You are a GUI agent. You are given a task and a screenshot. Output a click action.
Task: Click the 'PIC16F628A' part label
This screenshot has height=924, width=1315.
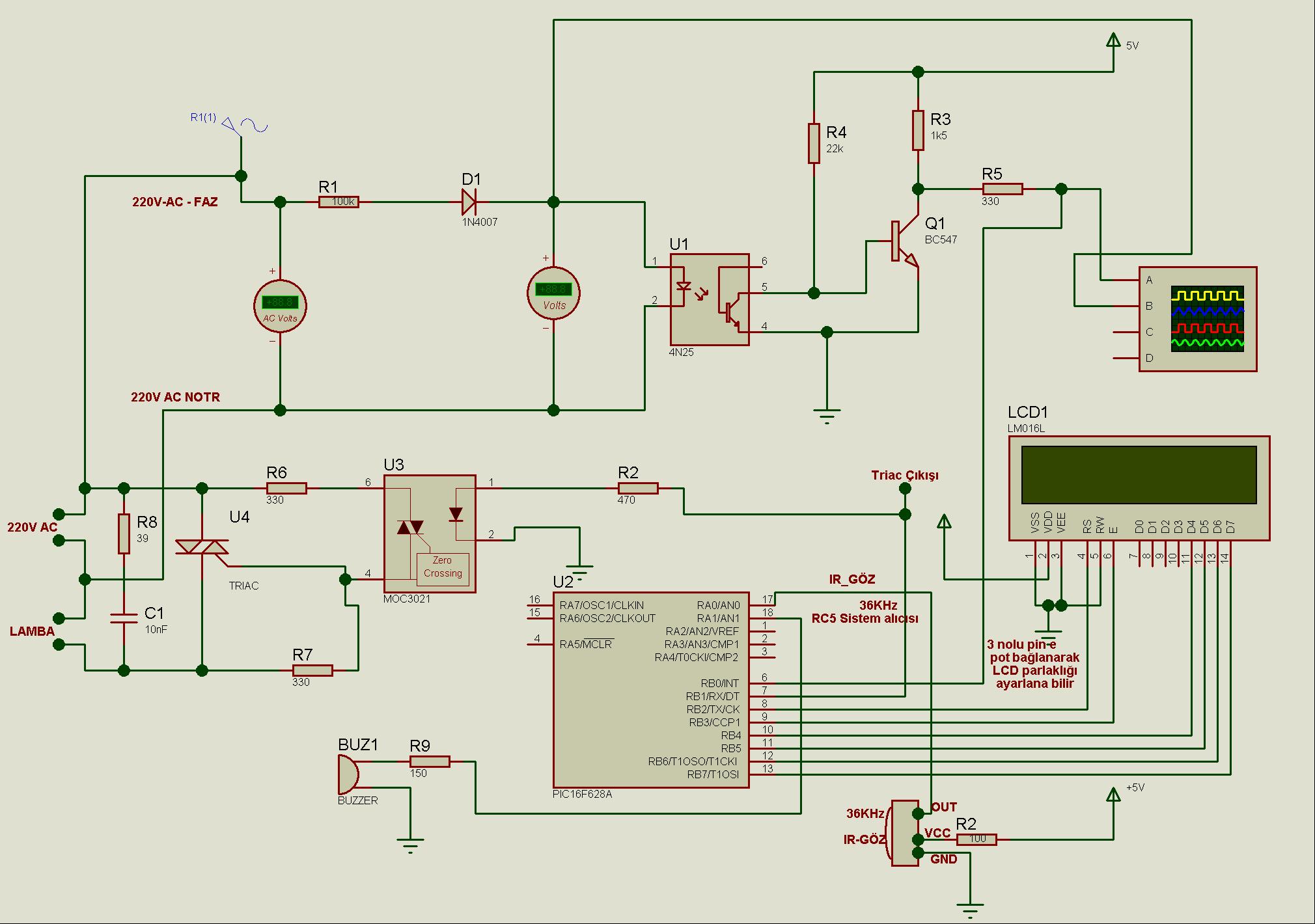[582, 794]
